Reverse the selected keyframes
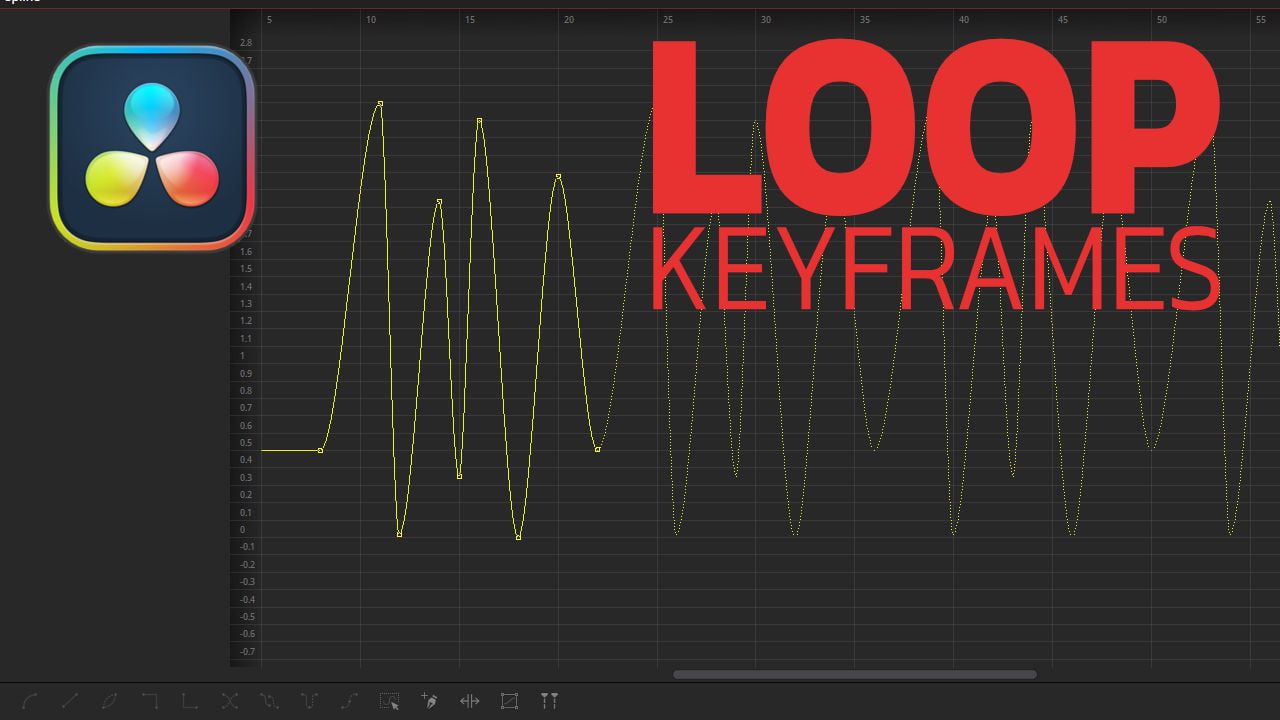The height and width of the screenshot is (720, 1280). 230,701
